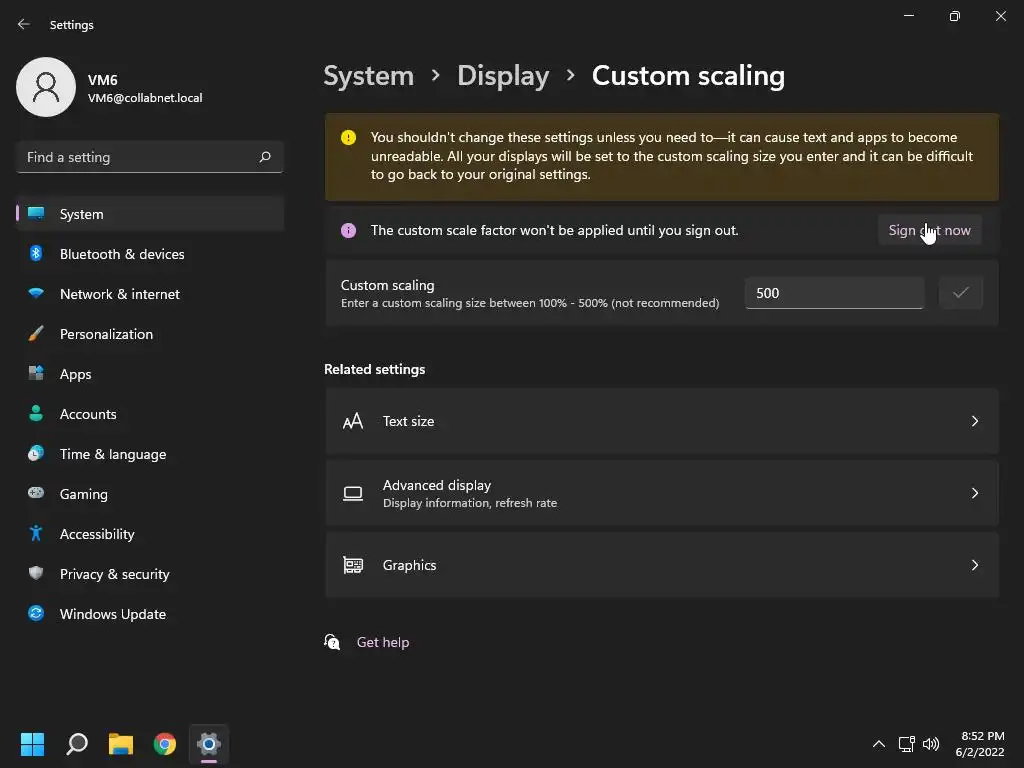Image resolution: width=1024 pixels, height=768 pixels.
Task: Open the Get help link
Action: 383,642
